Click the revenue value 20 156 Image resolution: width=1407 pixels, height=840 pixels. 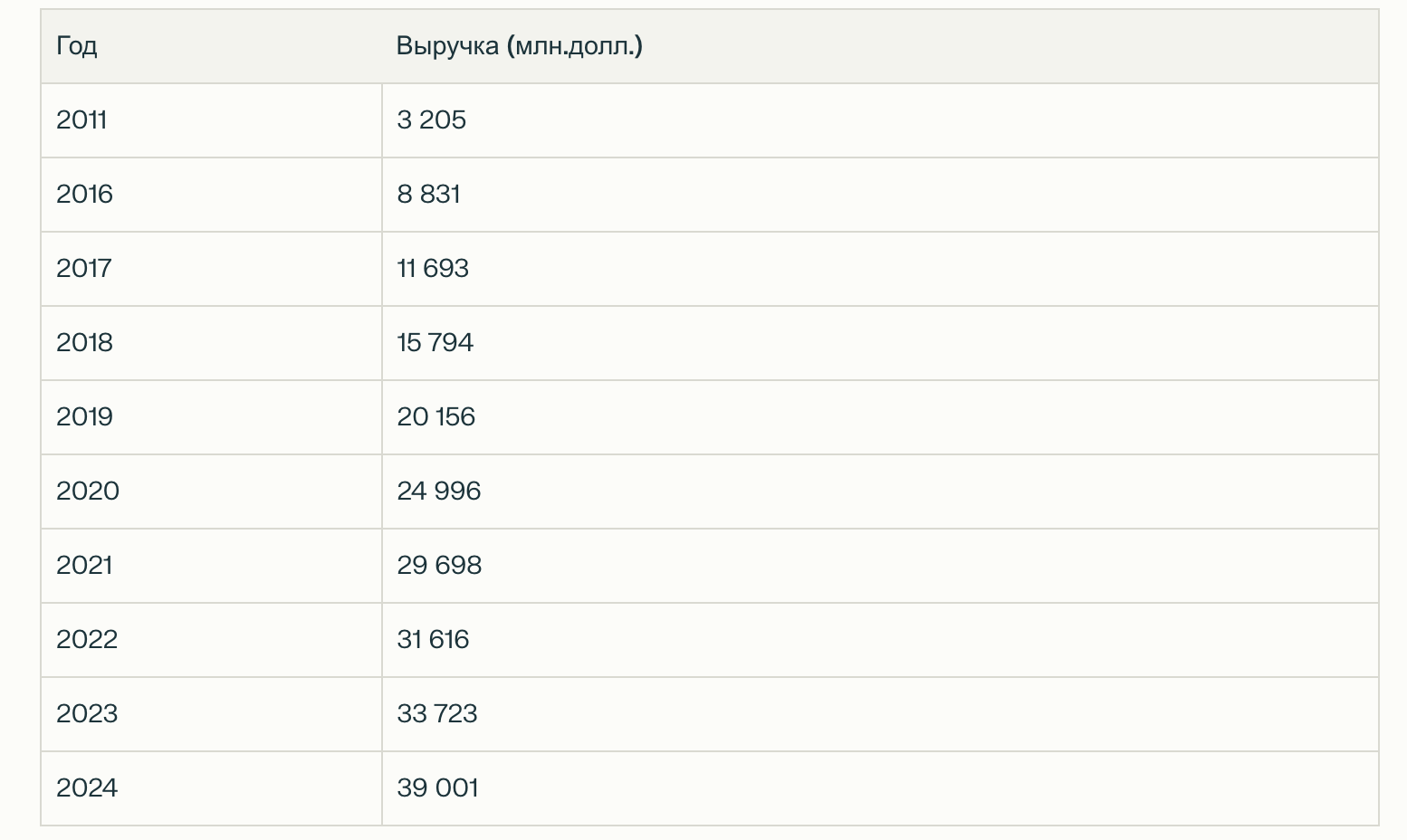(435, 417)
